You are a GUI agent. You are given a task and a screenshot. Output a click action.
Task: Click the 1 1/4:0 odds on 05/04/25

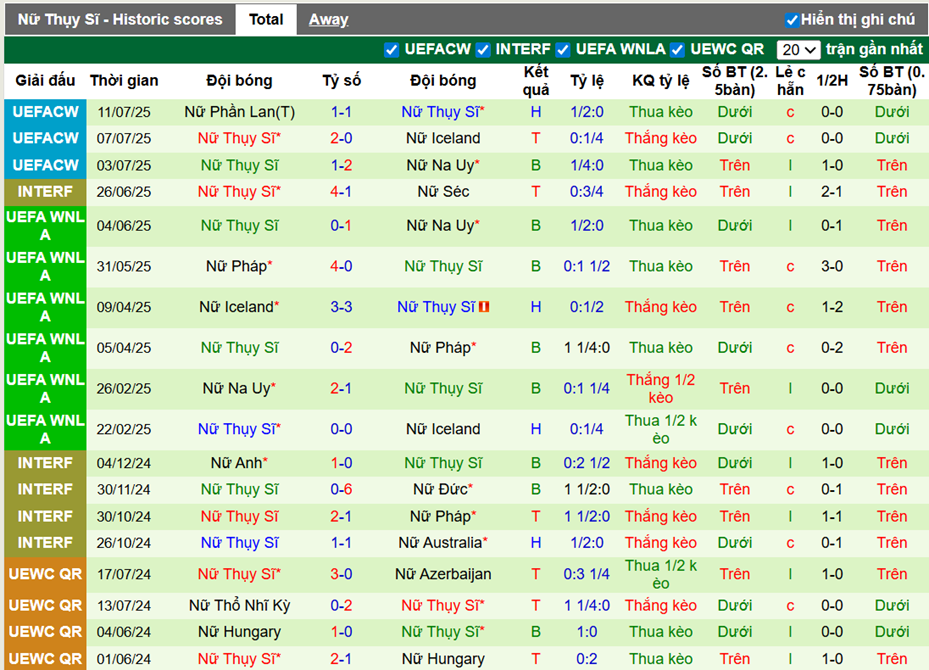coord(587,348)
